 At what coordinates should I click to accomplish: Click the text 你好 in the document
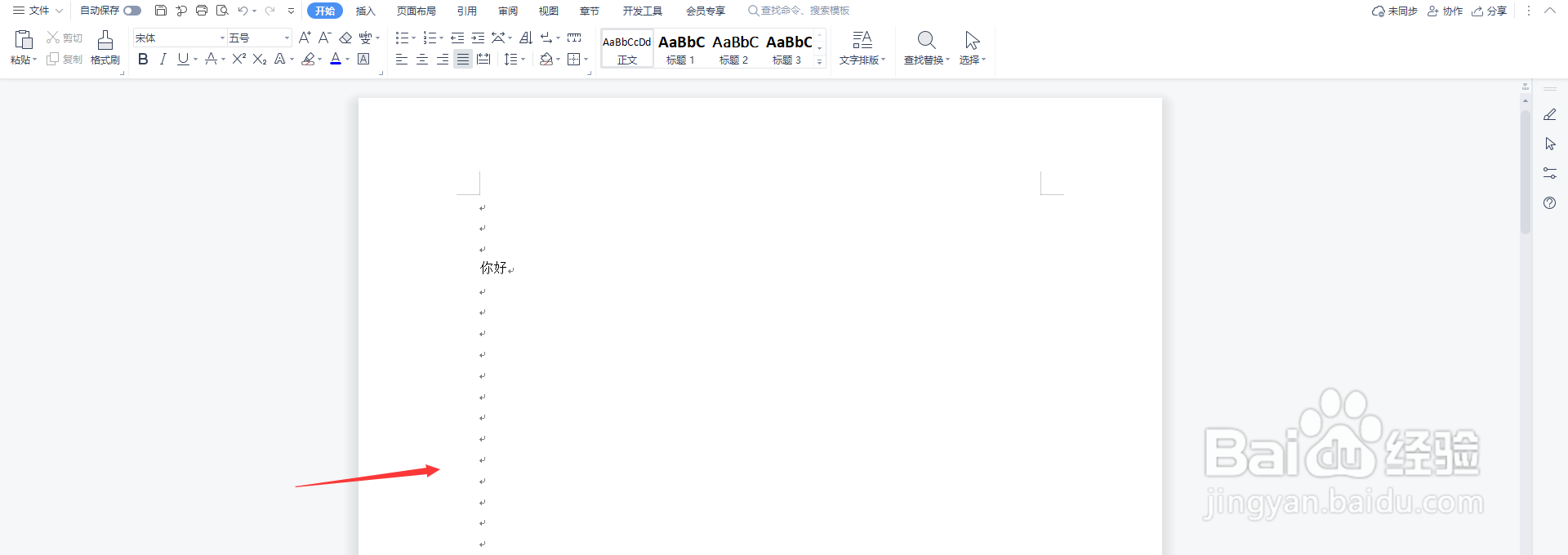click(493, 268)
